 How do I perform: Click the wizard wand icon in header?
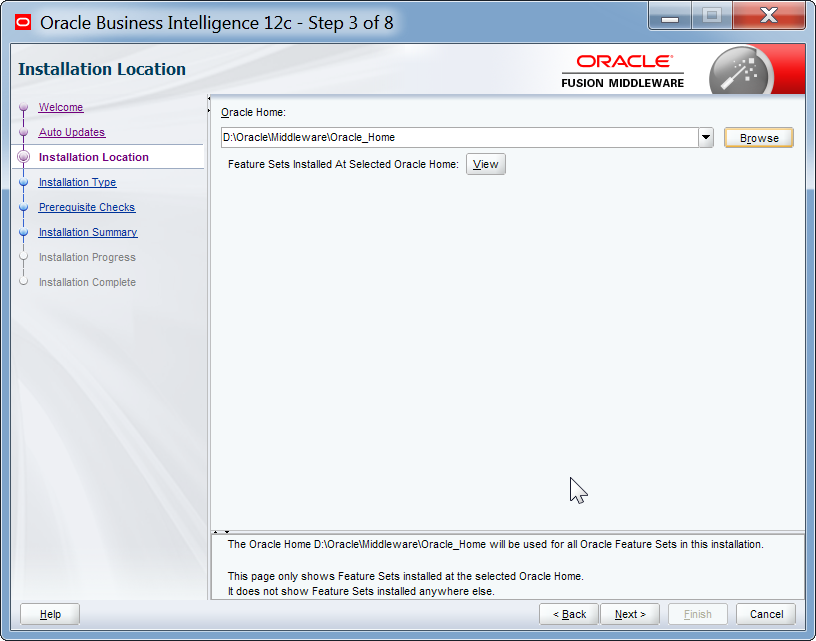click(x=741, y=71)
